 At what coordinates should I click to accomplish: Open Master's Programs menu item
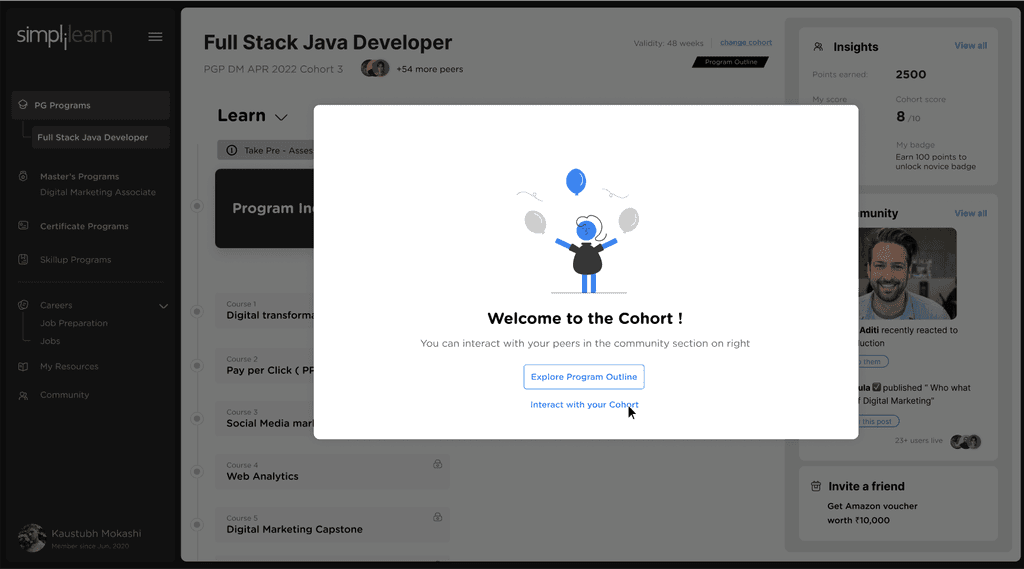click(80, 176)
